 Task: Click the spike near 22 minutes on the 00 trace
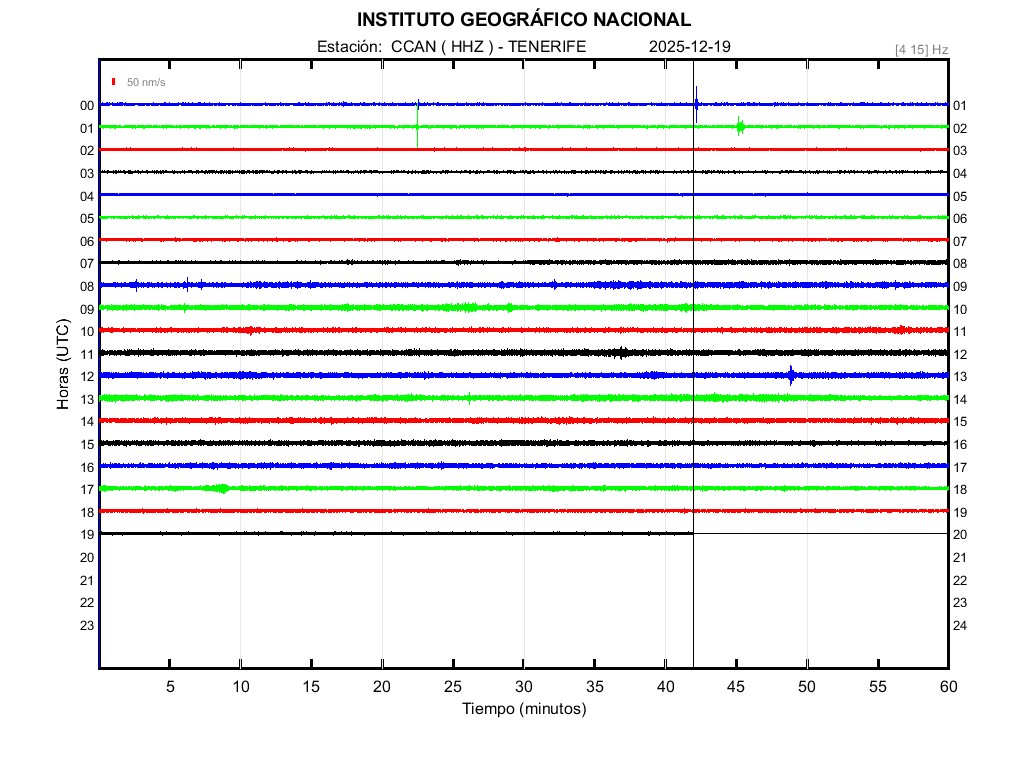(x=418, y=106)
